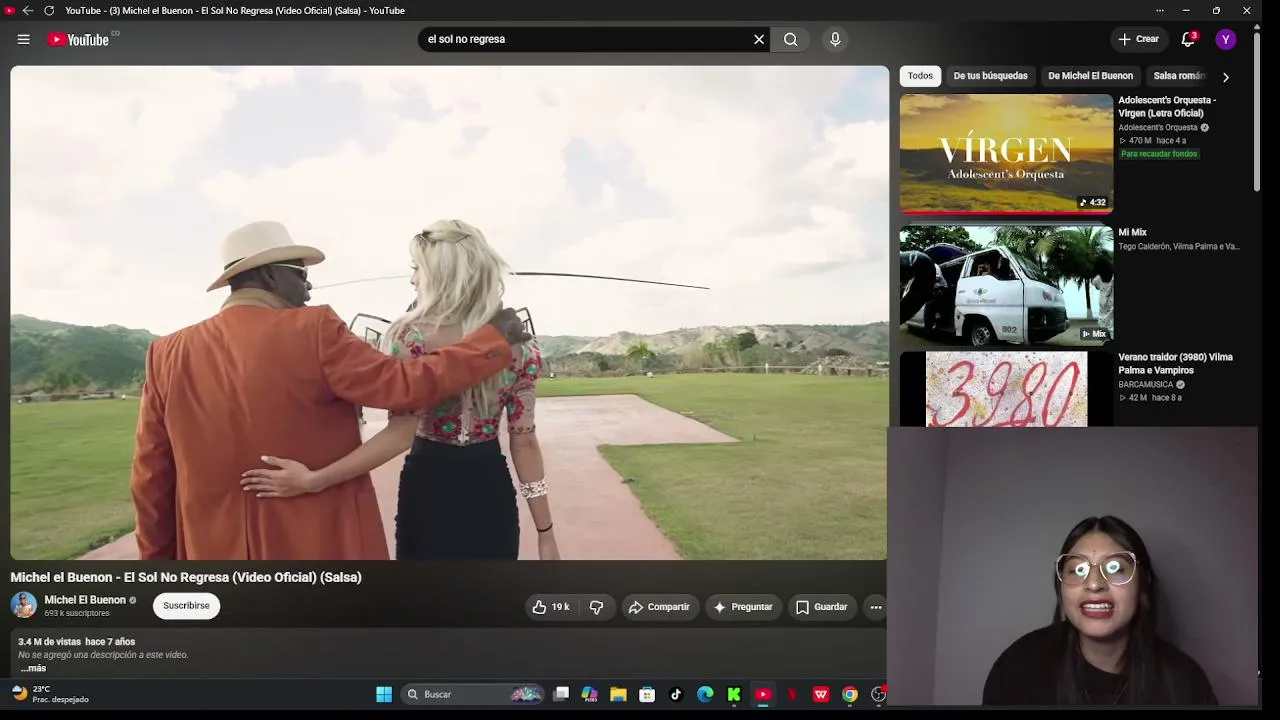Reload the page
This screenshot has width=1280, height=720.
(x=48, y=10)
